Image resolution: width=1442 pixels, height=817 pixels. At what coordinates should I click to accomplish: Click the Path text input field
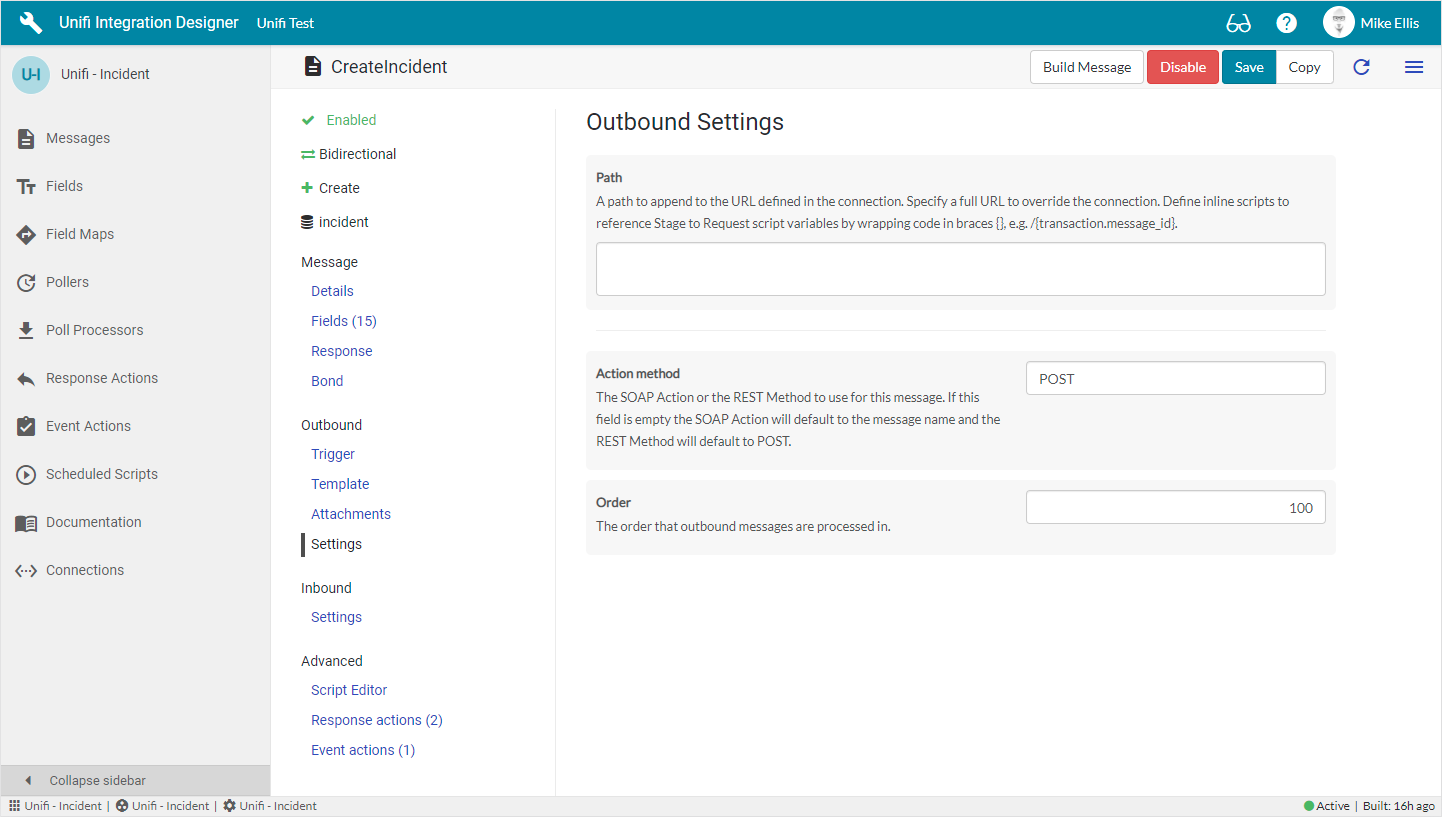[960, 269]
